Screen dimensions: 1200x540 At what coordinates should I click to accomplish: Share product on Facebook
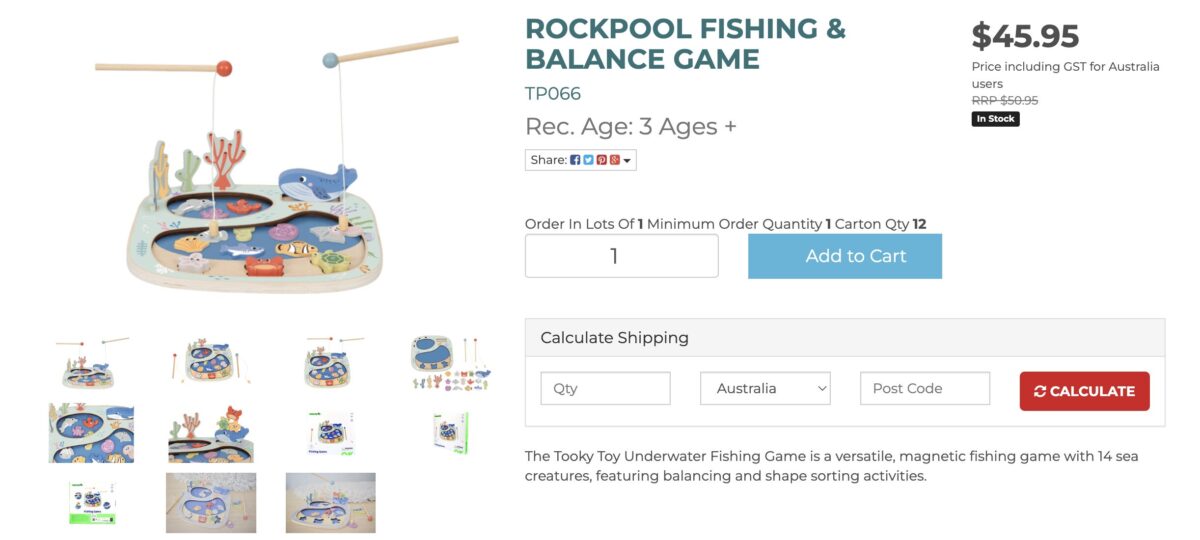coord(575,160)
